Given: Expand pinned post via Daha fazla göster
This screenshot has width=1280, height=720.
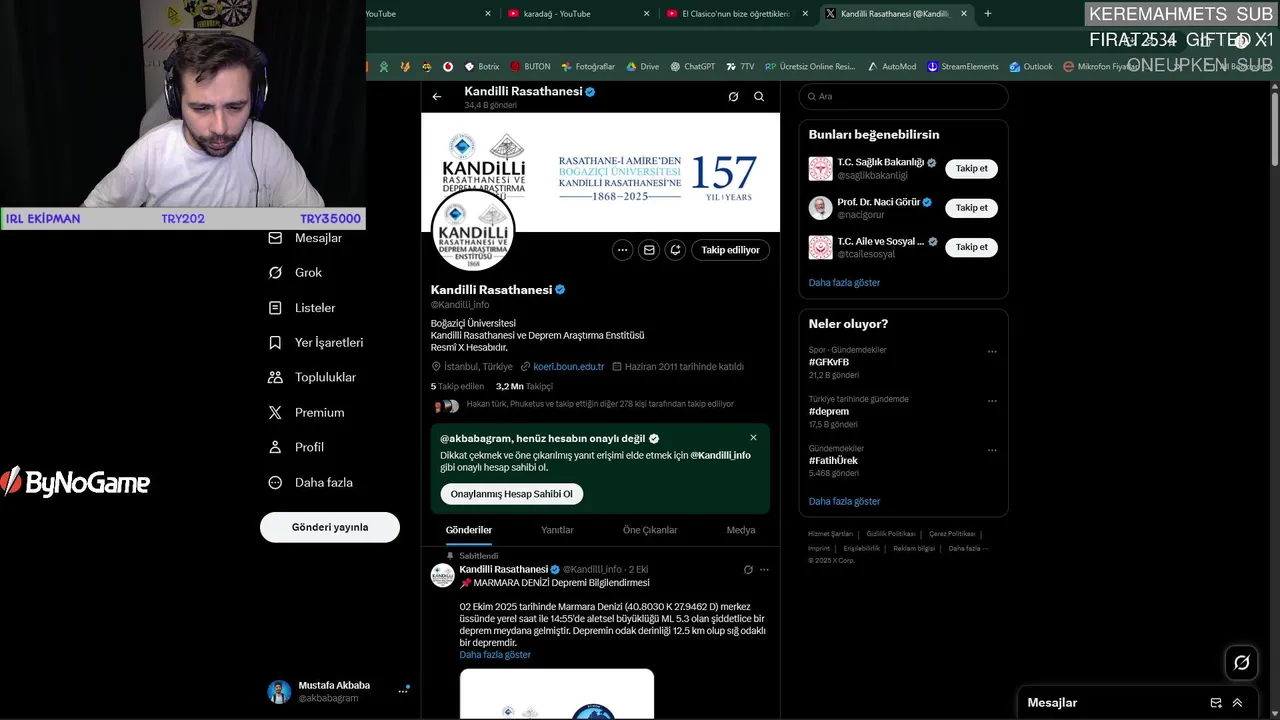Looking at the screenshot, I should pos(495,655).
